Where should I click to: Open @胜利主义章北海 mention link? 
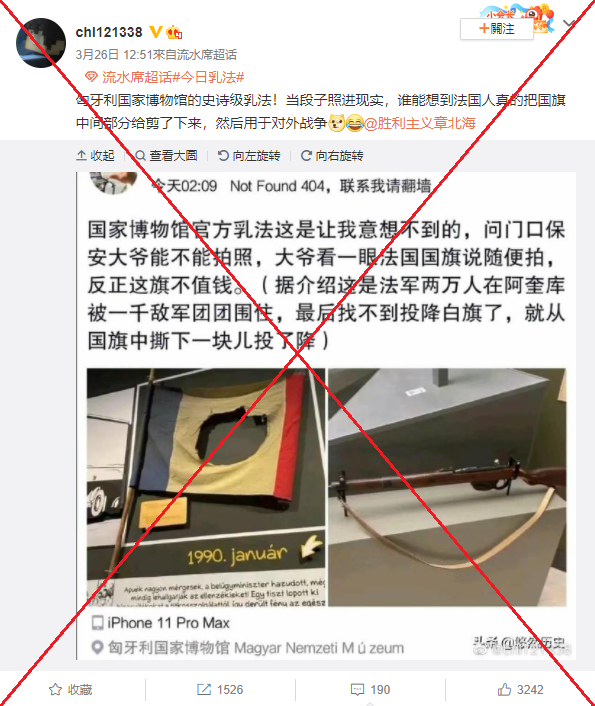(420, 123)
